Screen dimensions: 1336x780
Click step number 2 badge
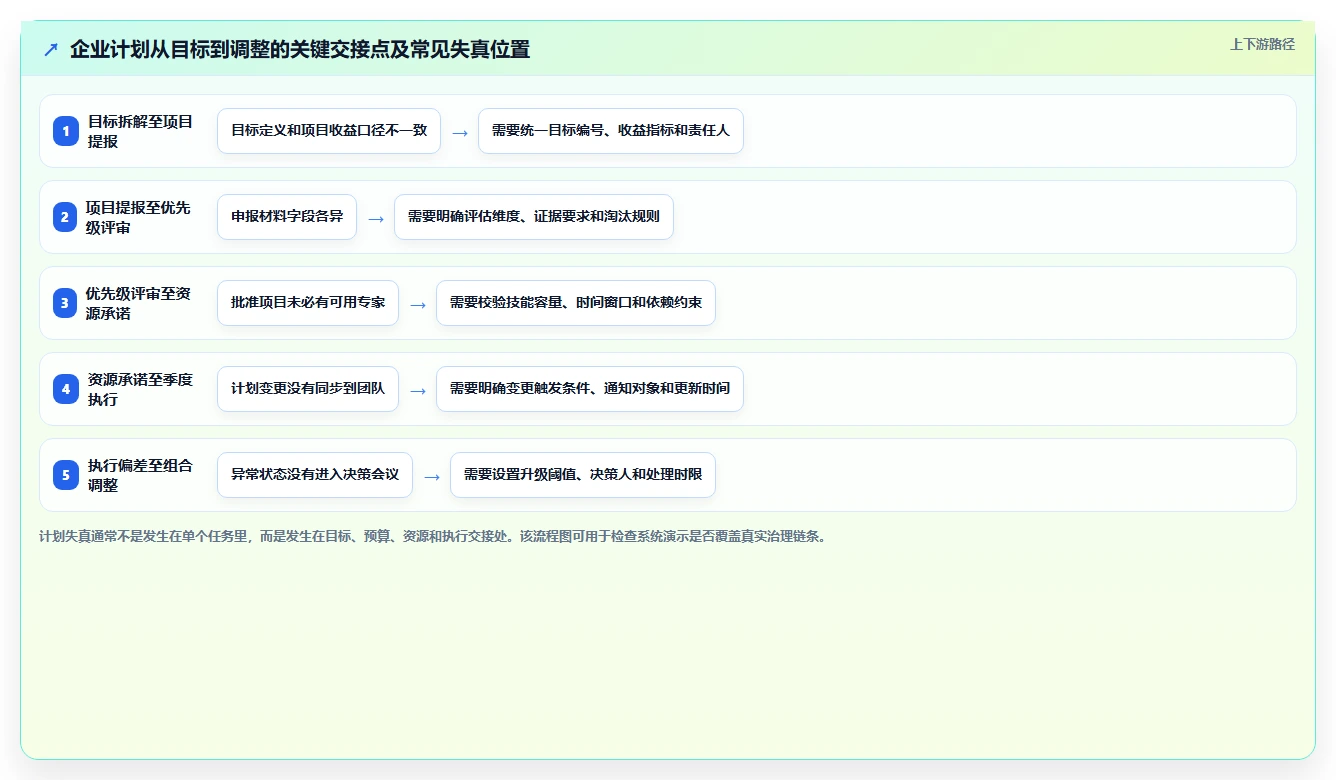tap(66, 217)
